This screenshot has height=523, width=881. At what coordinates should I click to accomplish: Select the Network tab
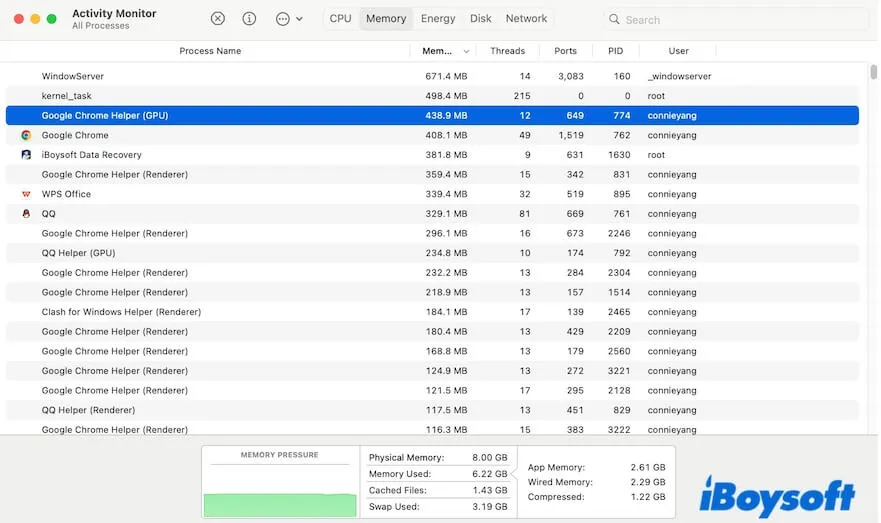(526, 19)
